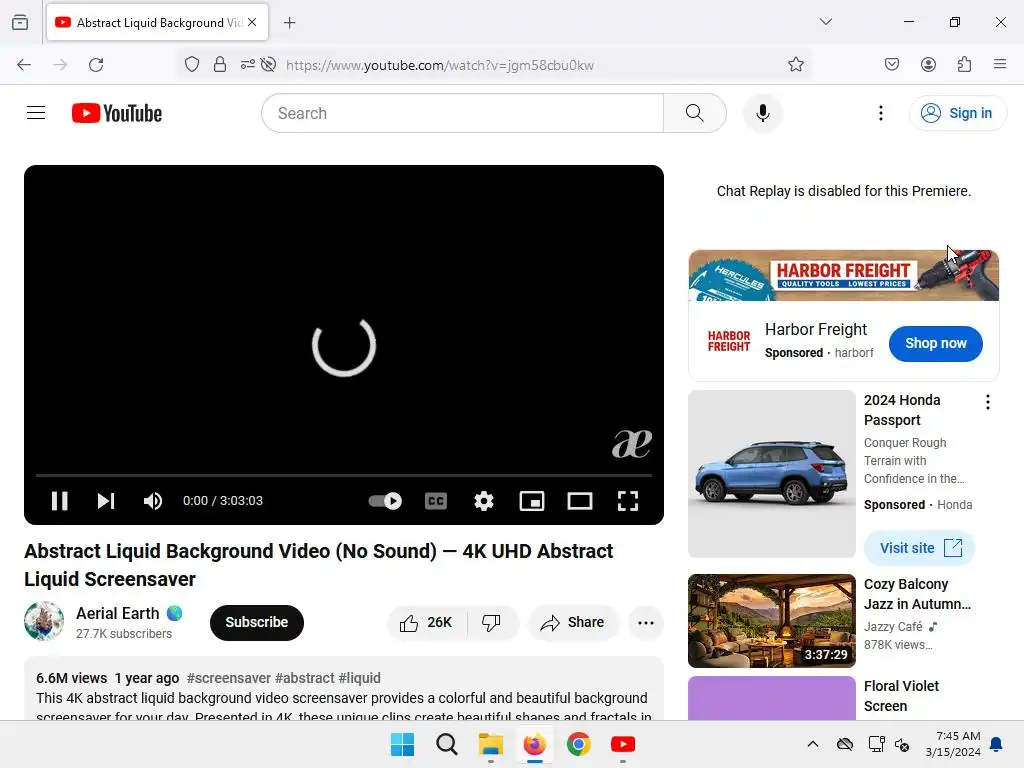Open Aerial Earth channel avatar

[x=44, y=621]
